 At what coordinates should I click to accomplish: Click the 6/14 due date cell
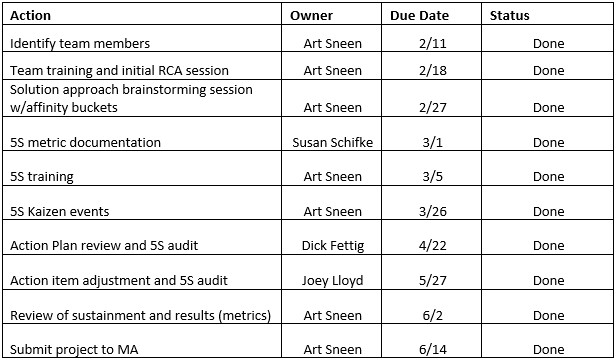point(431,341)
